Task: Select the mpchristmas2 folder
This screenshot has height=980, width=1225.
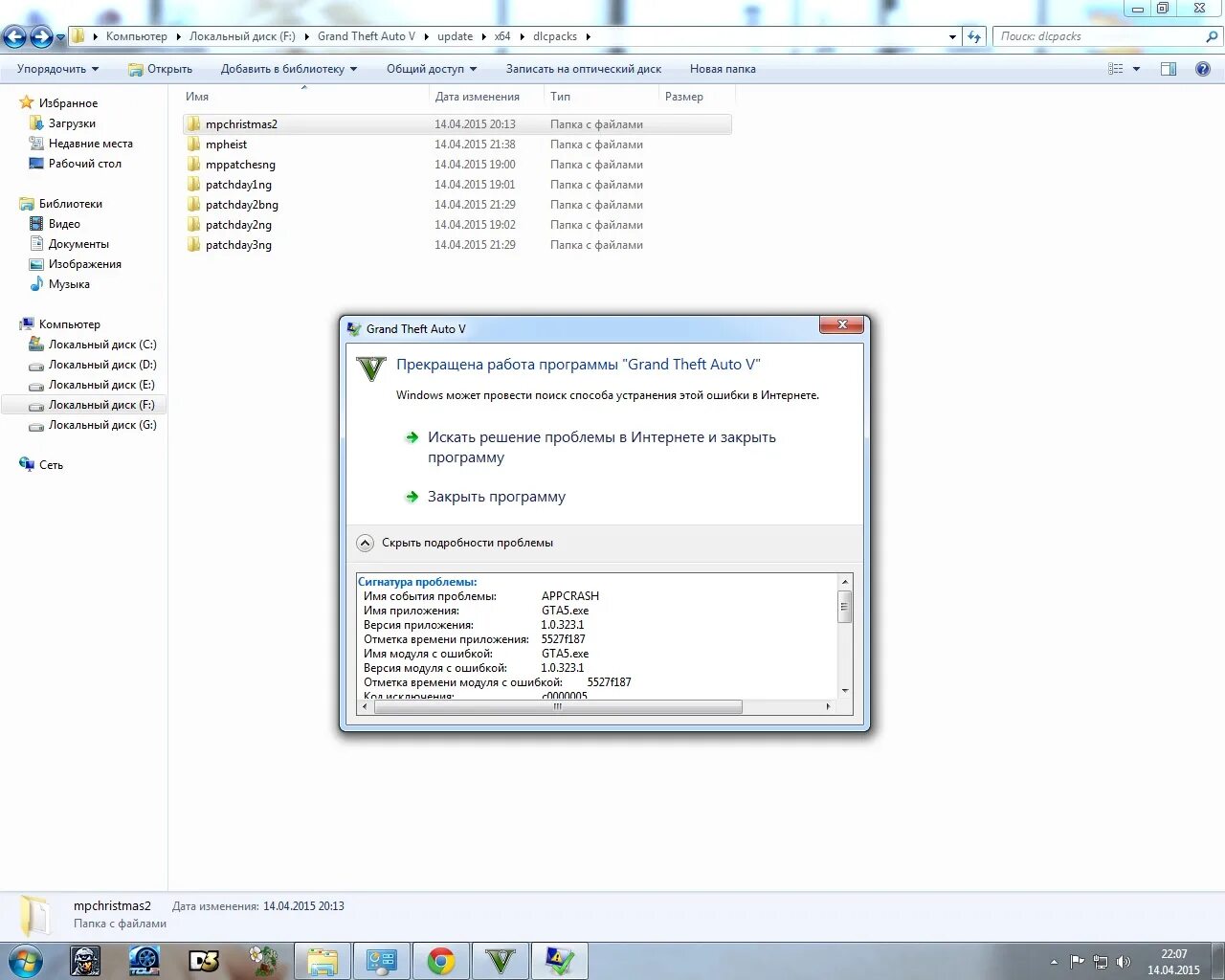Action: (457, 124)
